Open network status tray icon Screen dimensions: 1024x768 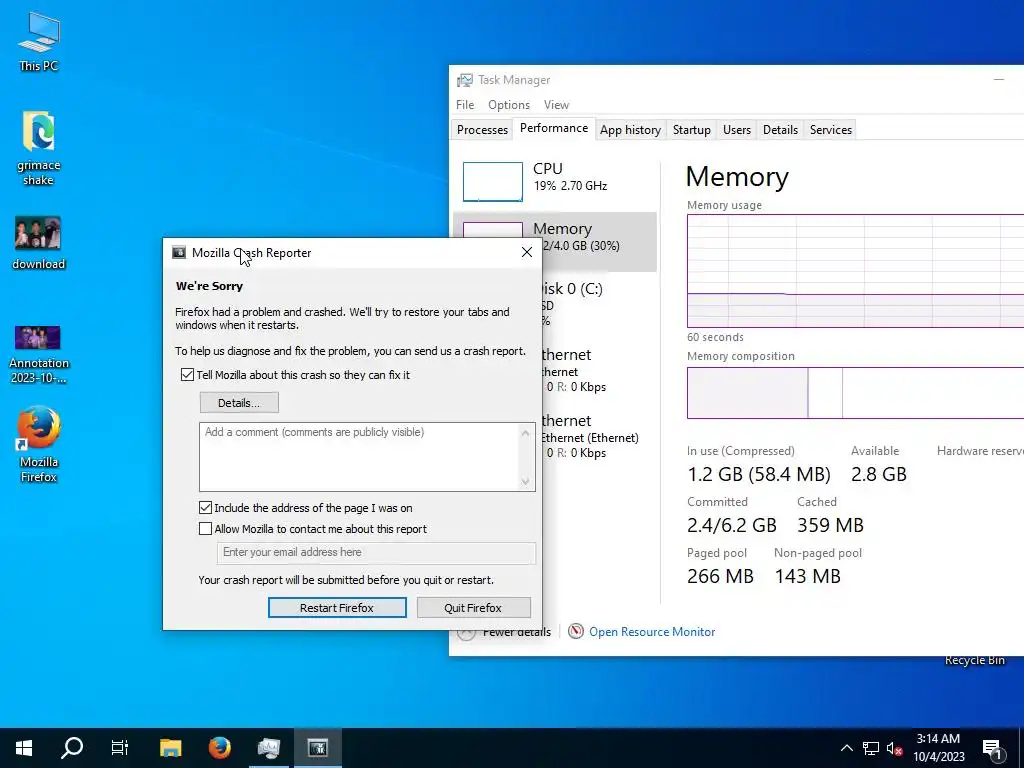(x=871, y=748)
